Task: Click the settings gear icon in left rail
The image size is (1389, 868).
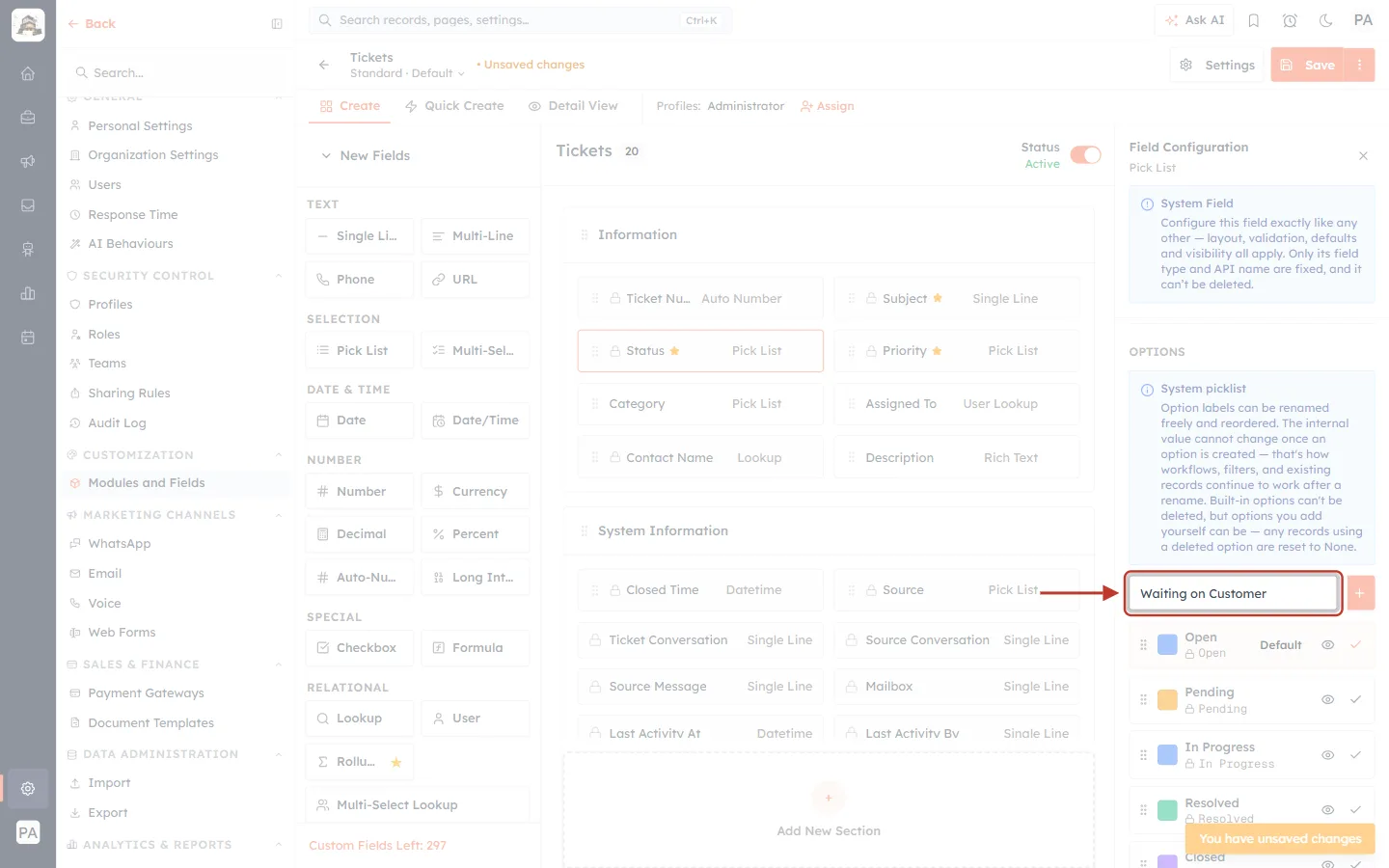Action: click(x=28, y=788)
